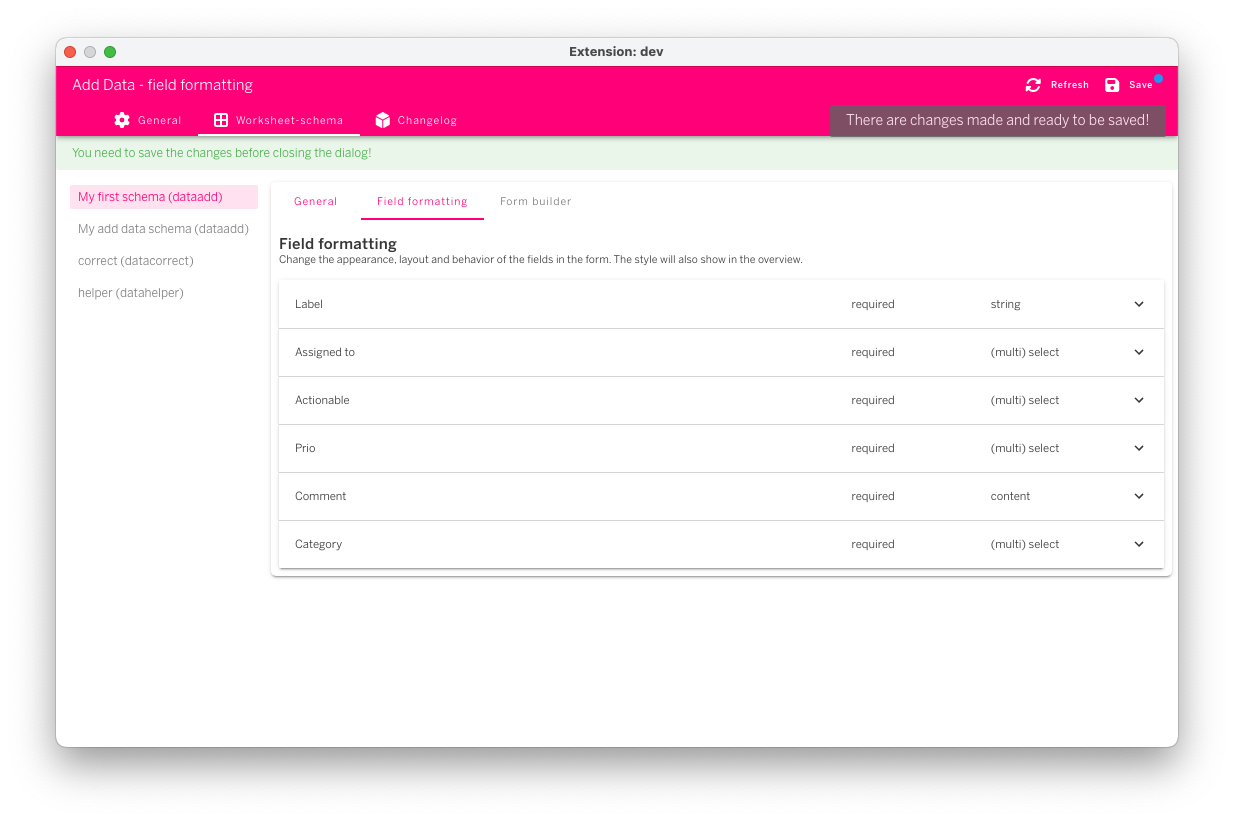1234x821 pixels.
Task: Switch to the Form builder sub-tab
Action: coord(536,201)
